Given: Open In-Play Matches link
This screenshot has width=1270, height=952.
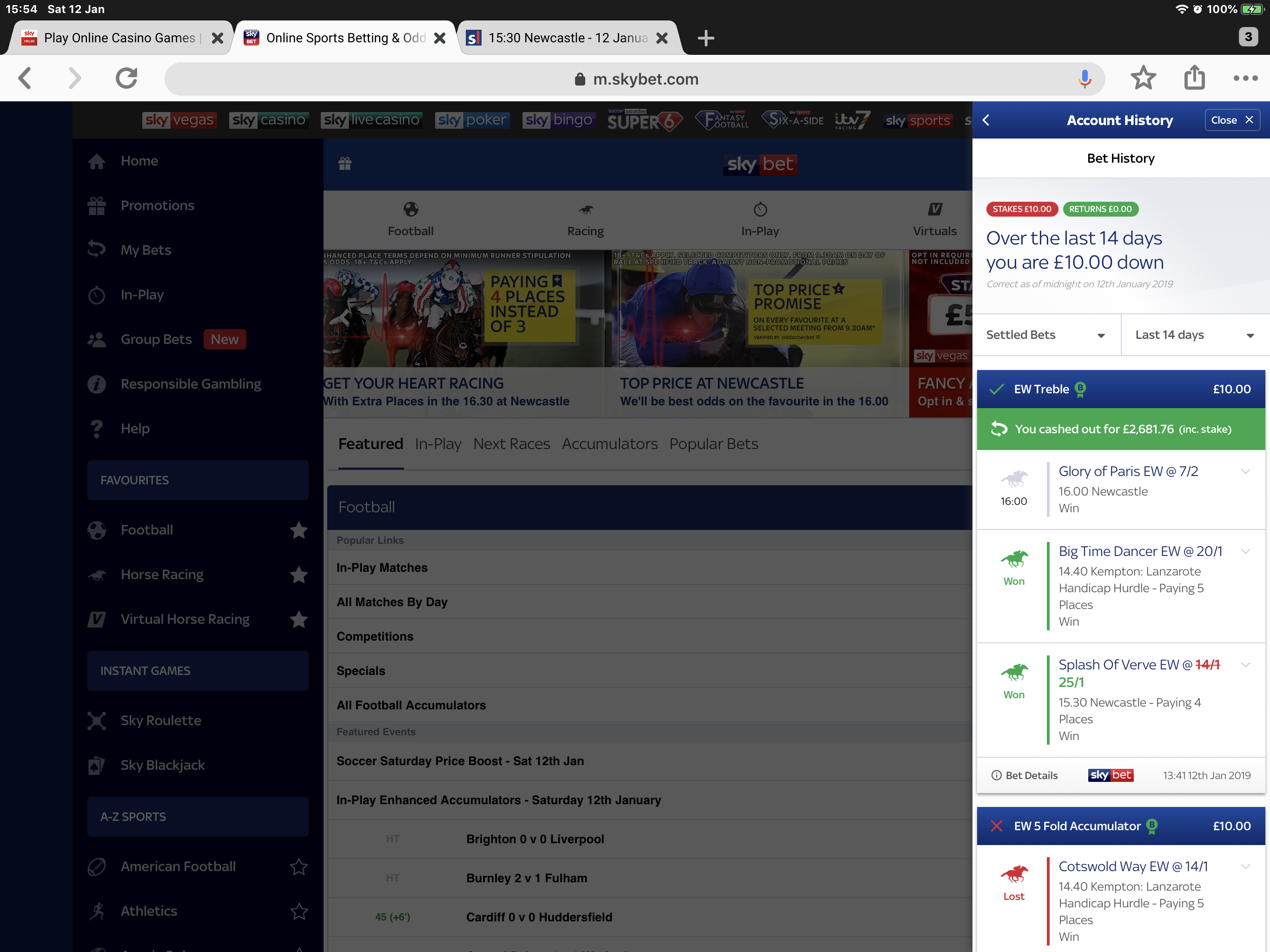Looking at the screenshot, I should click(649, 568).
